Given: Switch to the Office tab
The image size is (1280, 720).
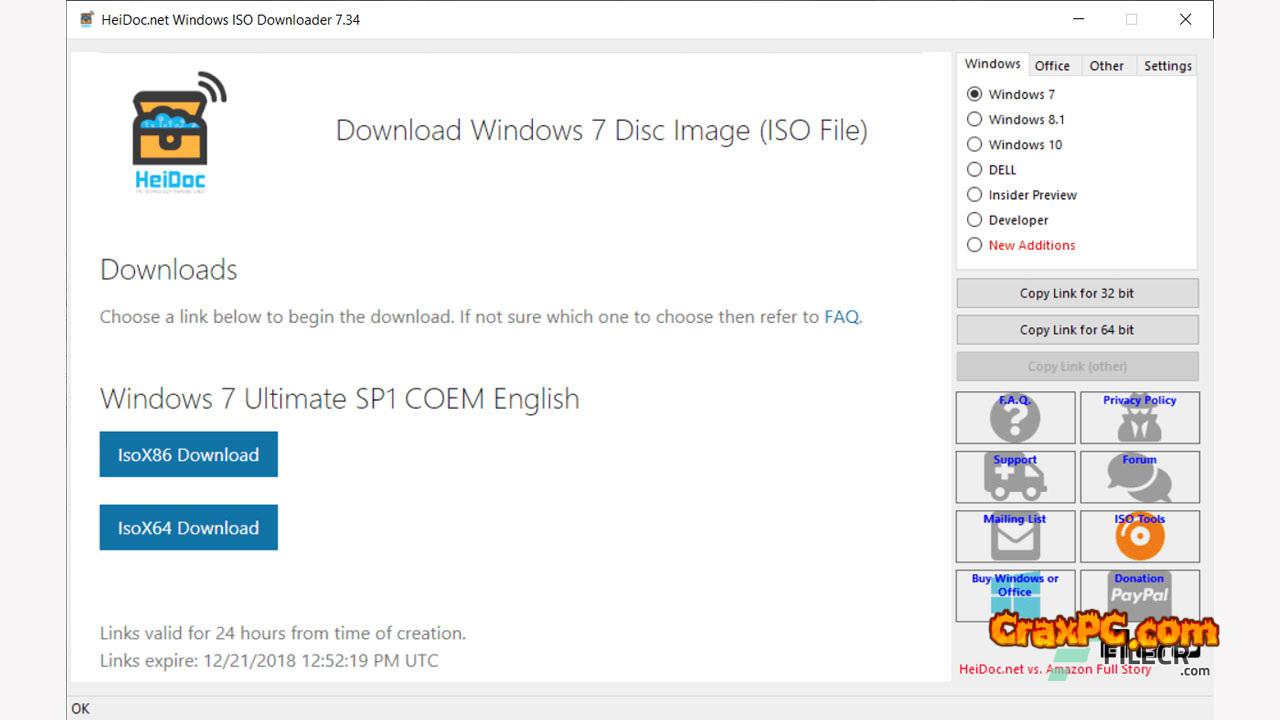Looking at the screenshot, I should 1052,66.
